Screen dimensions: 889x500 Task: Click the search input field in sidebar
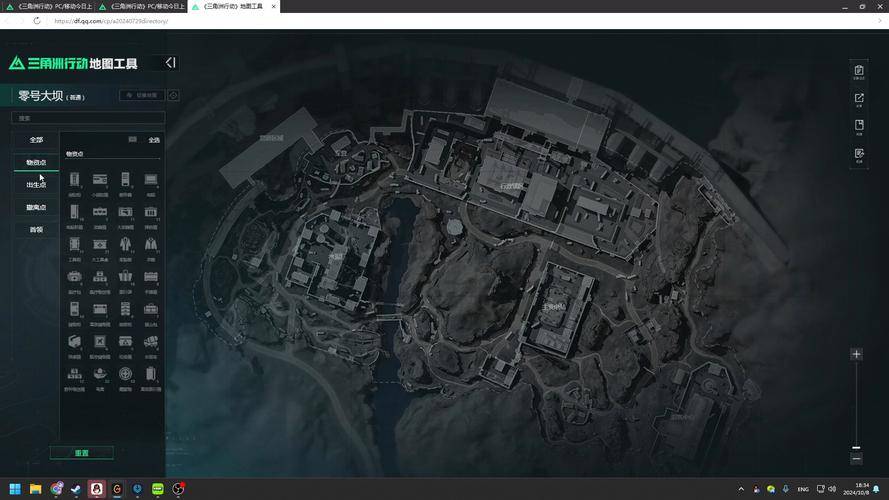(88, 117)
